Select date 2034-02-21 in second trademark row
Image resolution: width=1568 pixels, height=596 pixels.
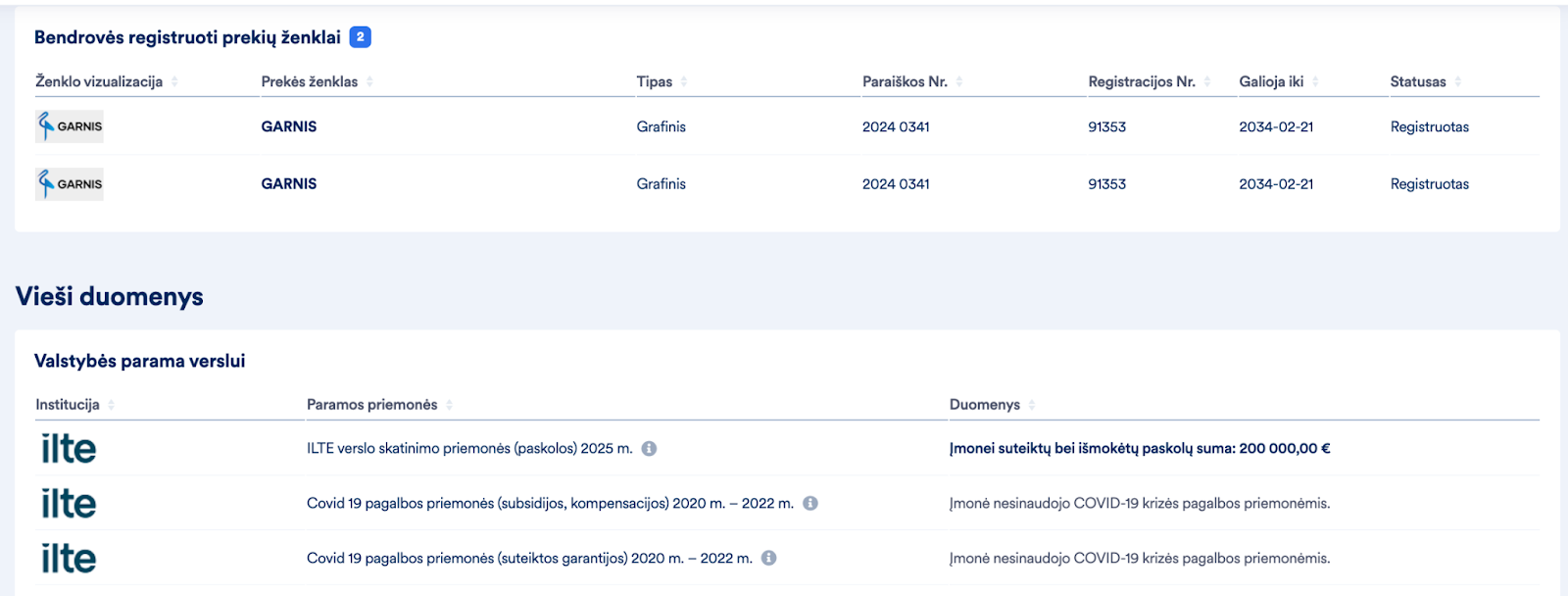click(1276, 183)
